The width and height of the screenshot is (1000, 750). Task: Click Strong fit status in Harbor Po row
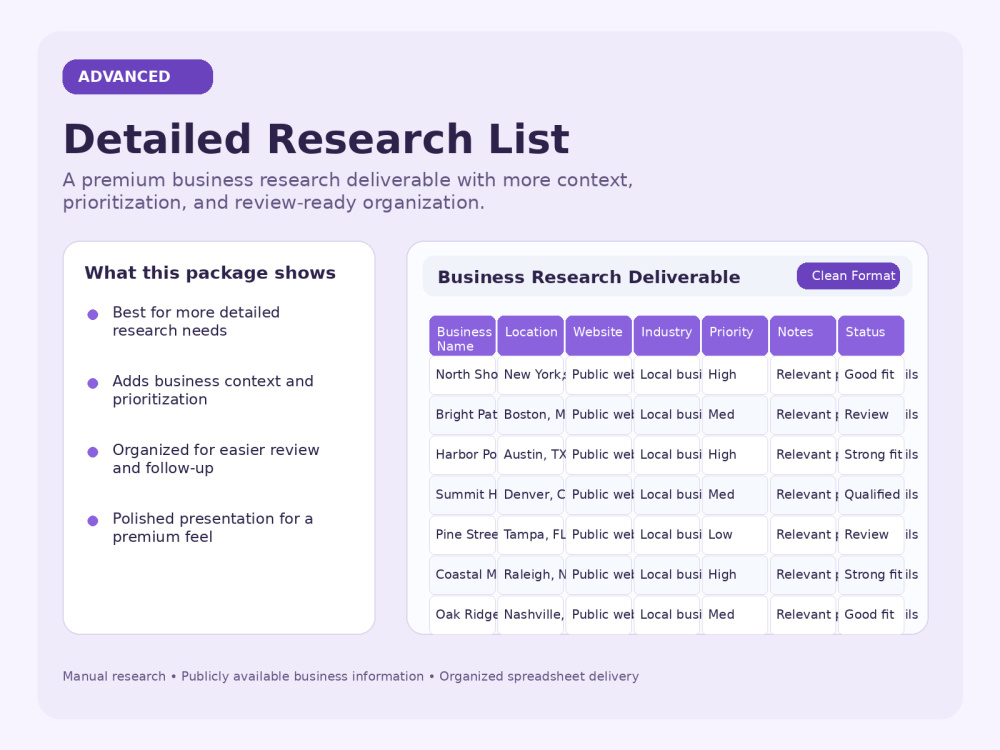pyautogui.click(x=871, y=455)
